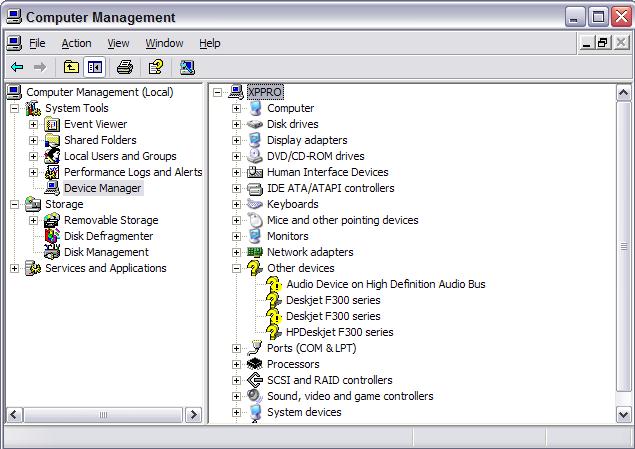This screenshot has height=449, width=635.
Task: Select Audio Device on High Definition Audio Bus
Action: click(385, 284)
